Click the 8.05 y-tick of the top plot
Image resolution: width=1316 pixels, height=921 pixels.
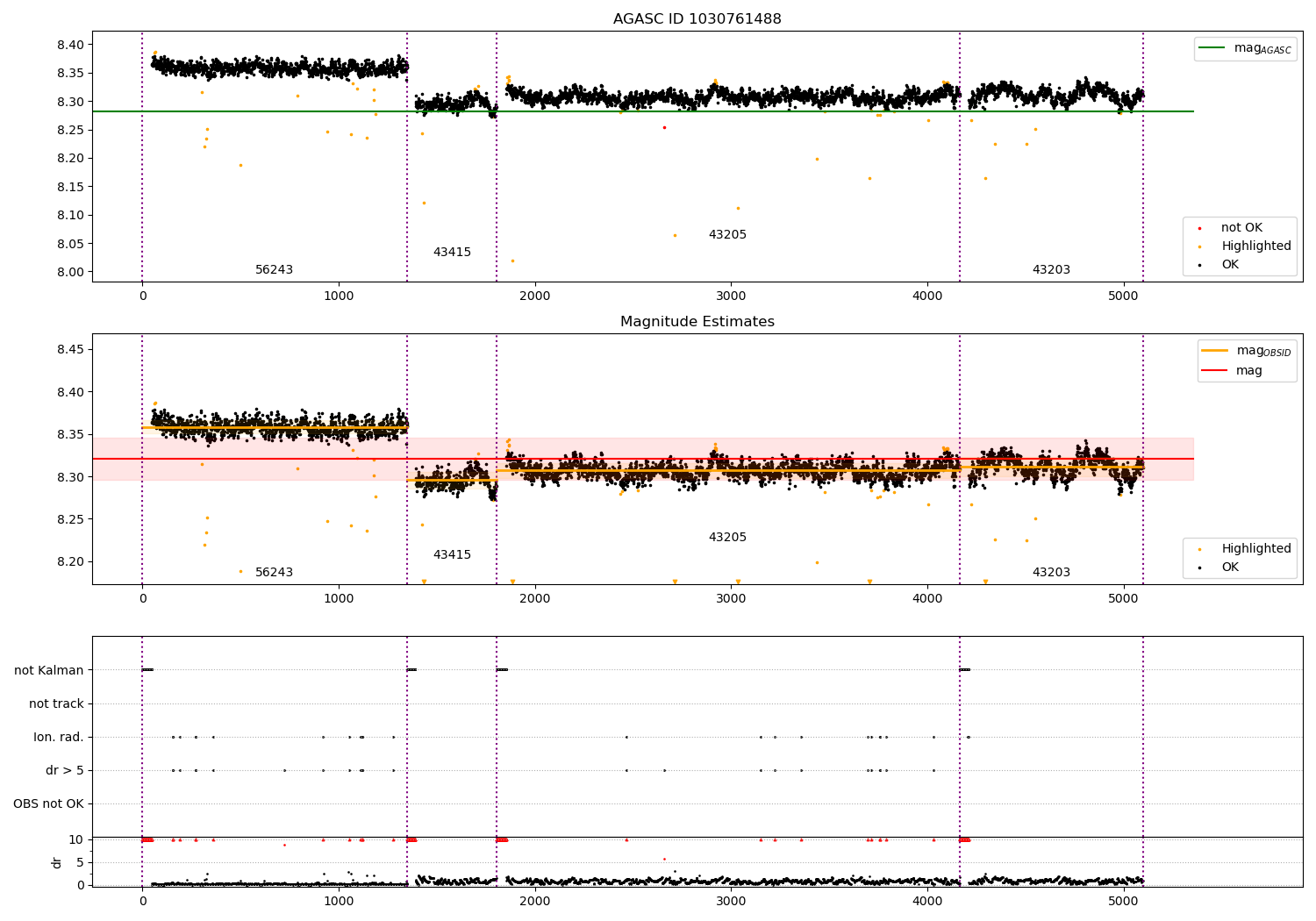pos(69,244)
